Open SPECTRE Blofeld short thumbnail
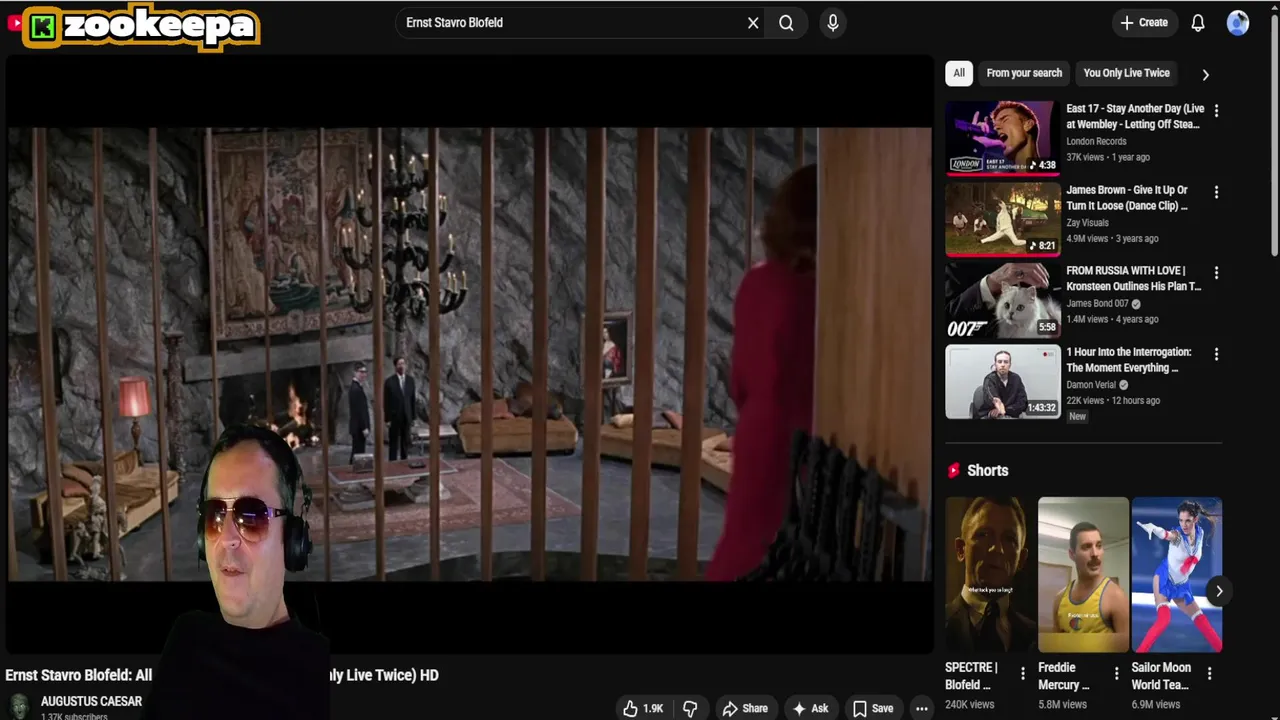Image resolution: width=1280 pixels, height=720 pixels. coord(990,575)
